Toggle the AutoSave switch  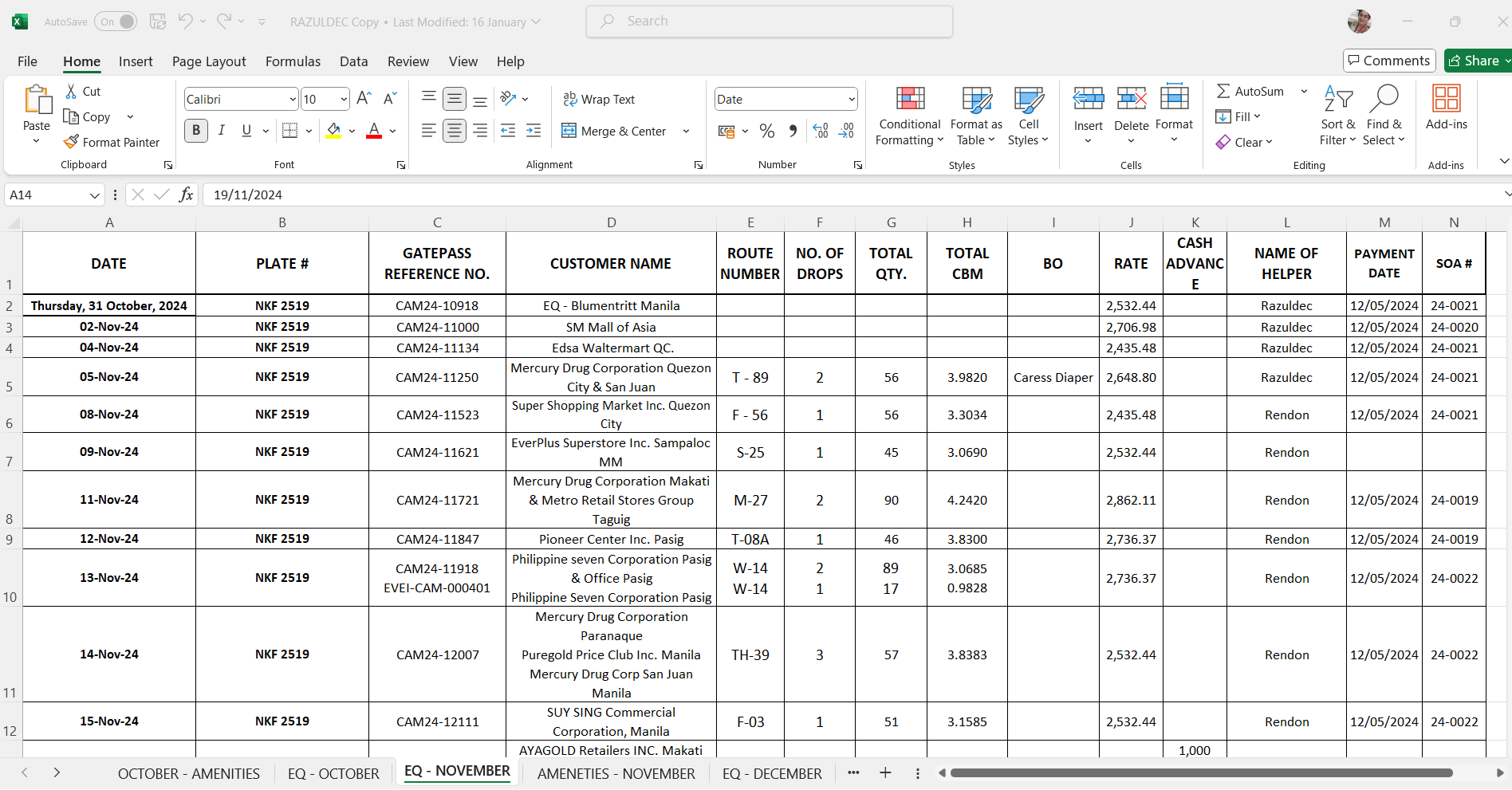pos(116,22)
